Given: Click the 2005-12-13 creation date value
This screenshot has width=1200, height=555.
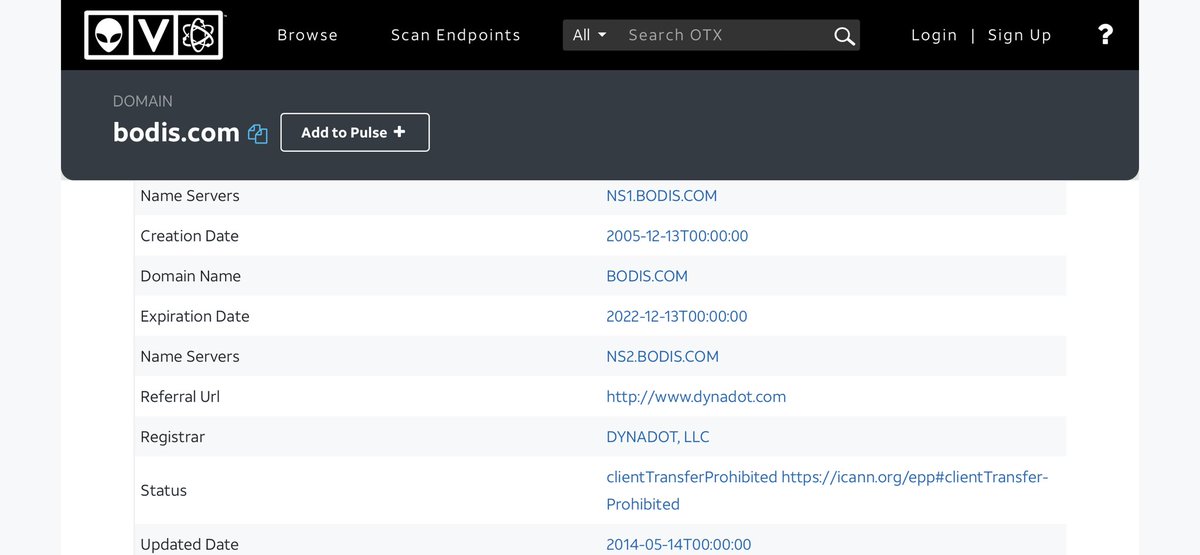Looking at the screenshot, I should 677,236.
